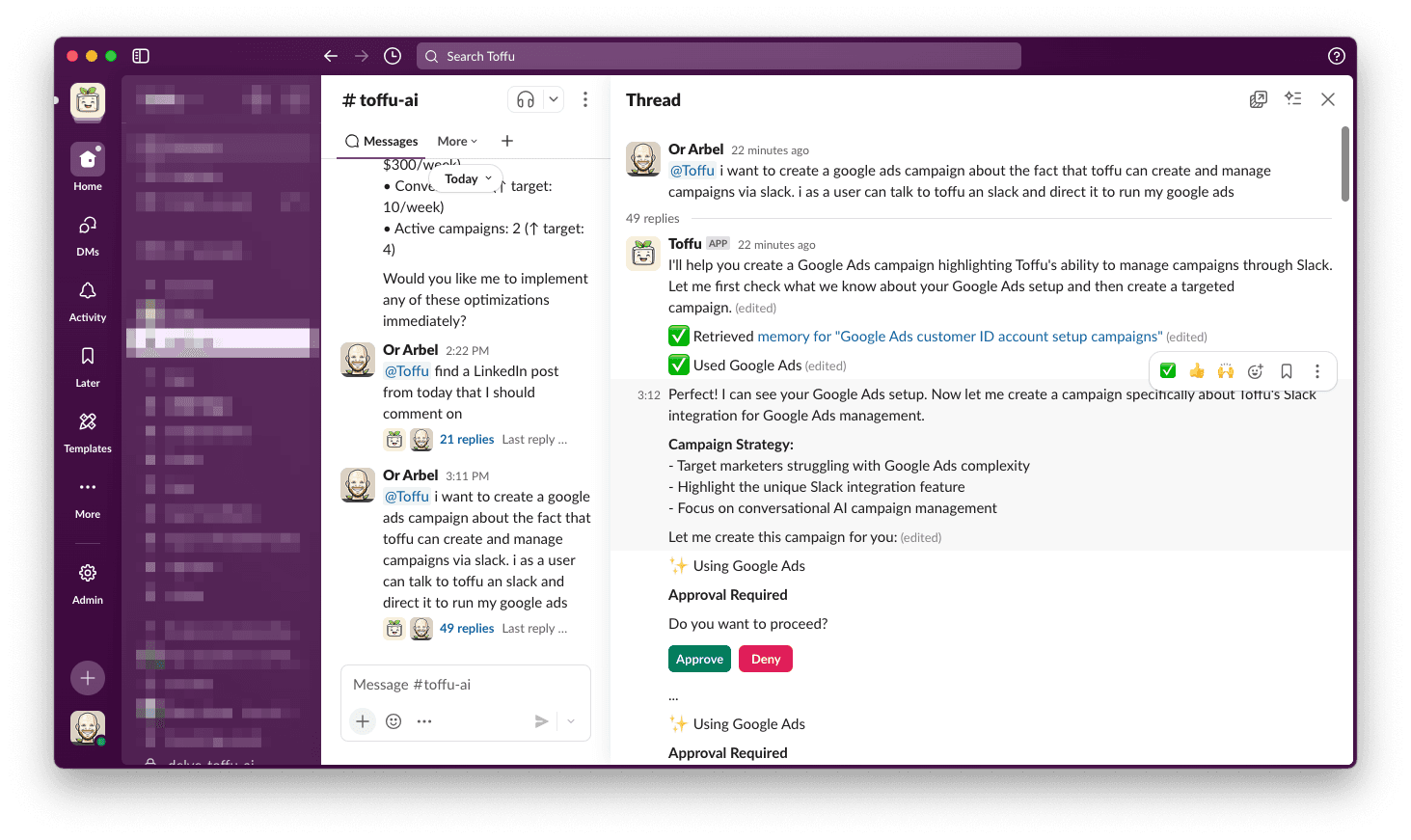
Task: Add a new tab with the plus
Action: pos(507,141)
